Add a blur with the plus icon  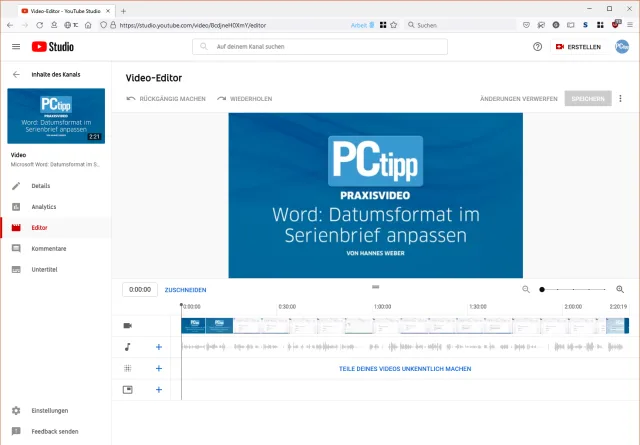tap(158, 368)
